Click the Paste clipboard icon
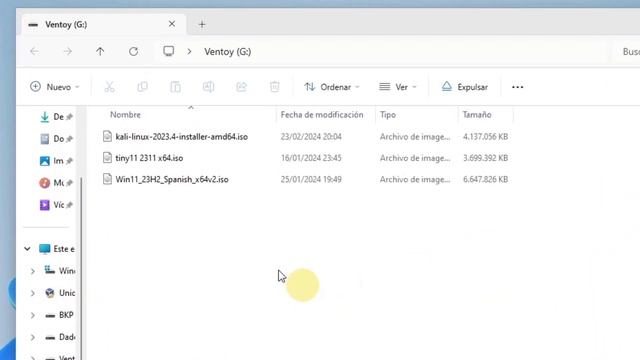This screenshot has width=640, height=360. 176,87
